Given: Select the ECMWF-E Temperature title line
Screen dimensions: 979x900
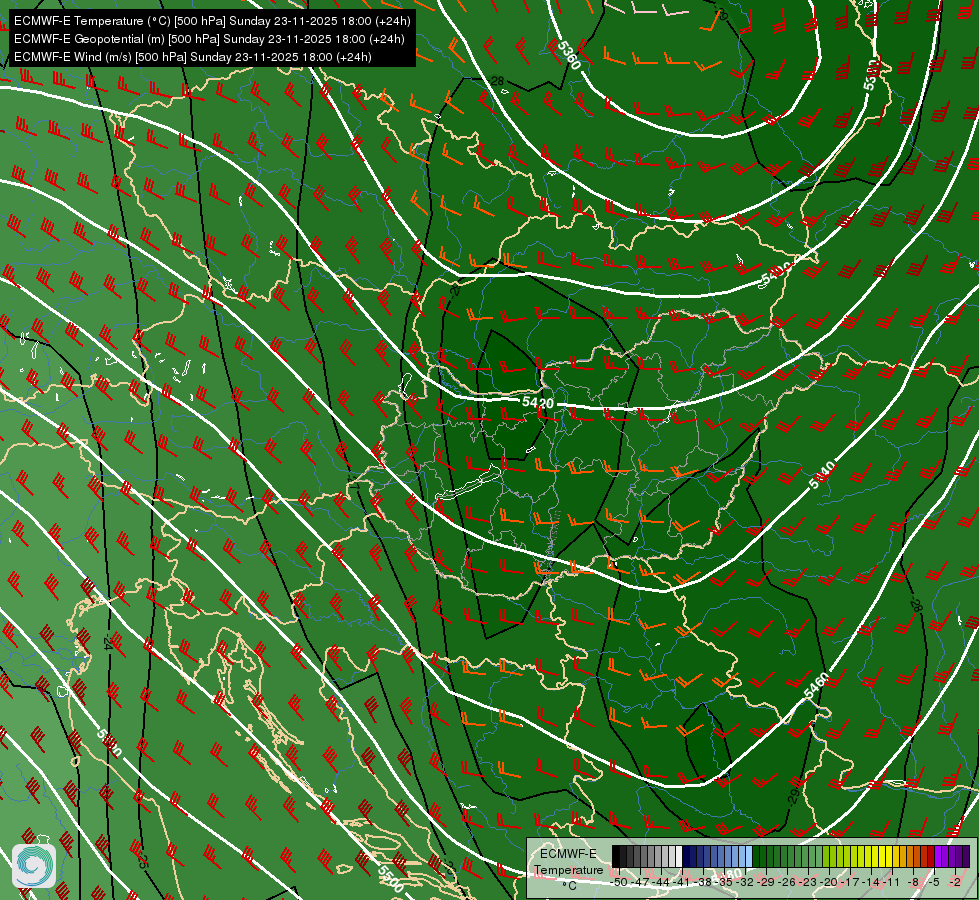Looking at the screenshot, I should pos(212,21).
